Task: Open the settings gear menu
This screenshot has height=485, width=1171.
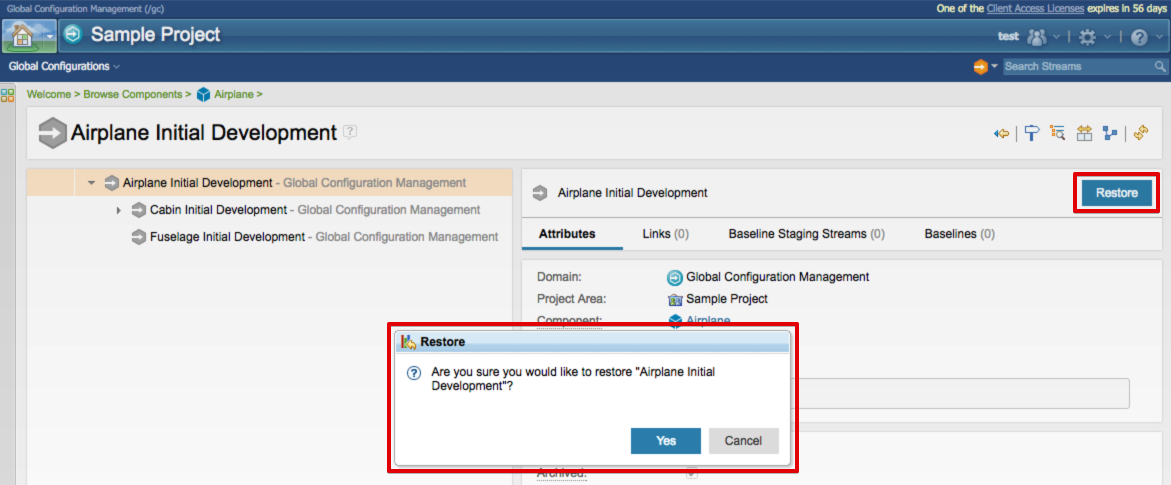Action: point(1087,36)
